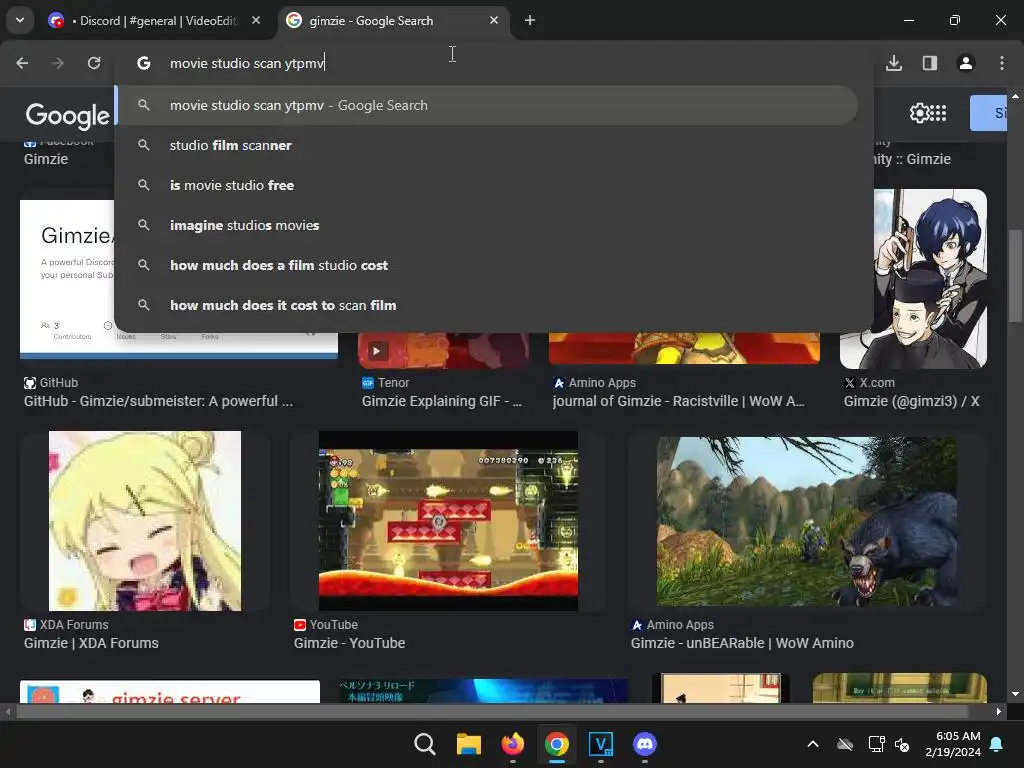Open Windows taskbar Search icon
This screenshot has height=768, width=1024.
(x=424, y=744)
